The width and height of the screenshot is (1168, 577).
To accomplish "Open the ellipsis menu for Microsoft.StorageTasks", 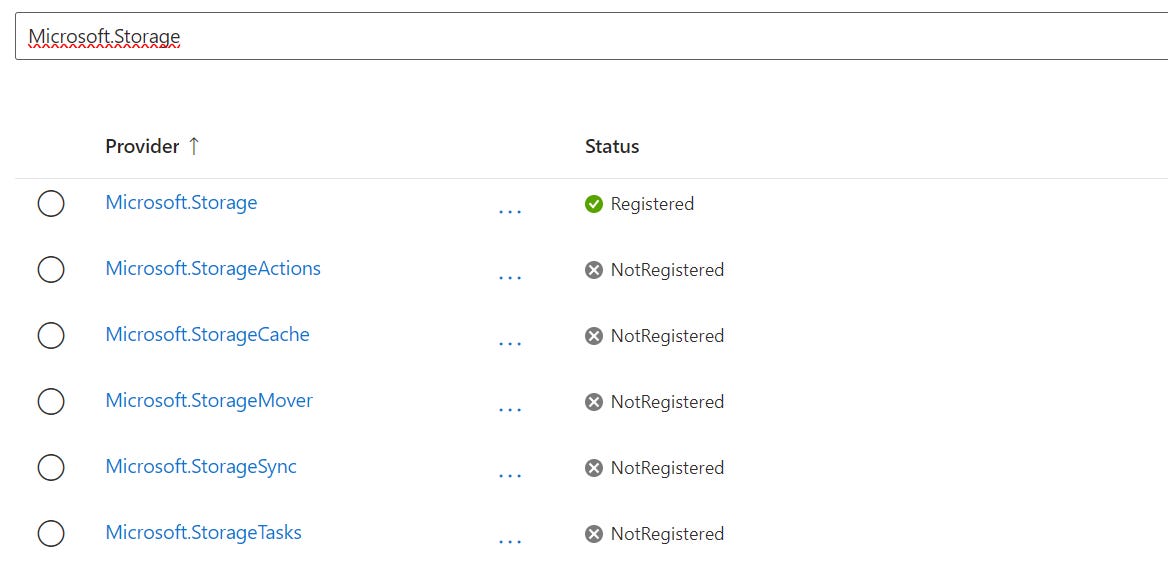I will pos(510,542).
